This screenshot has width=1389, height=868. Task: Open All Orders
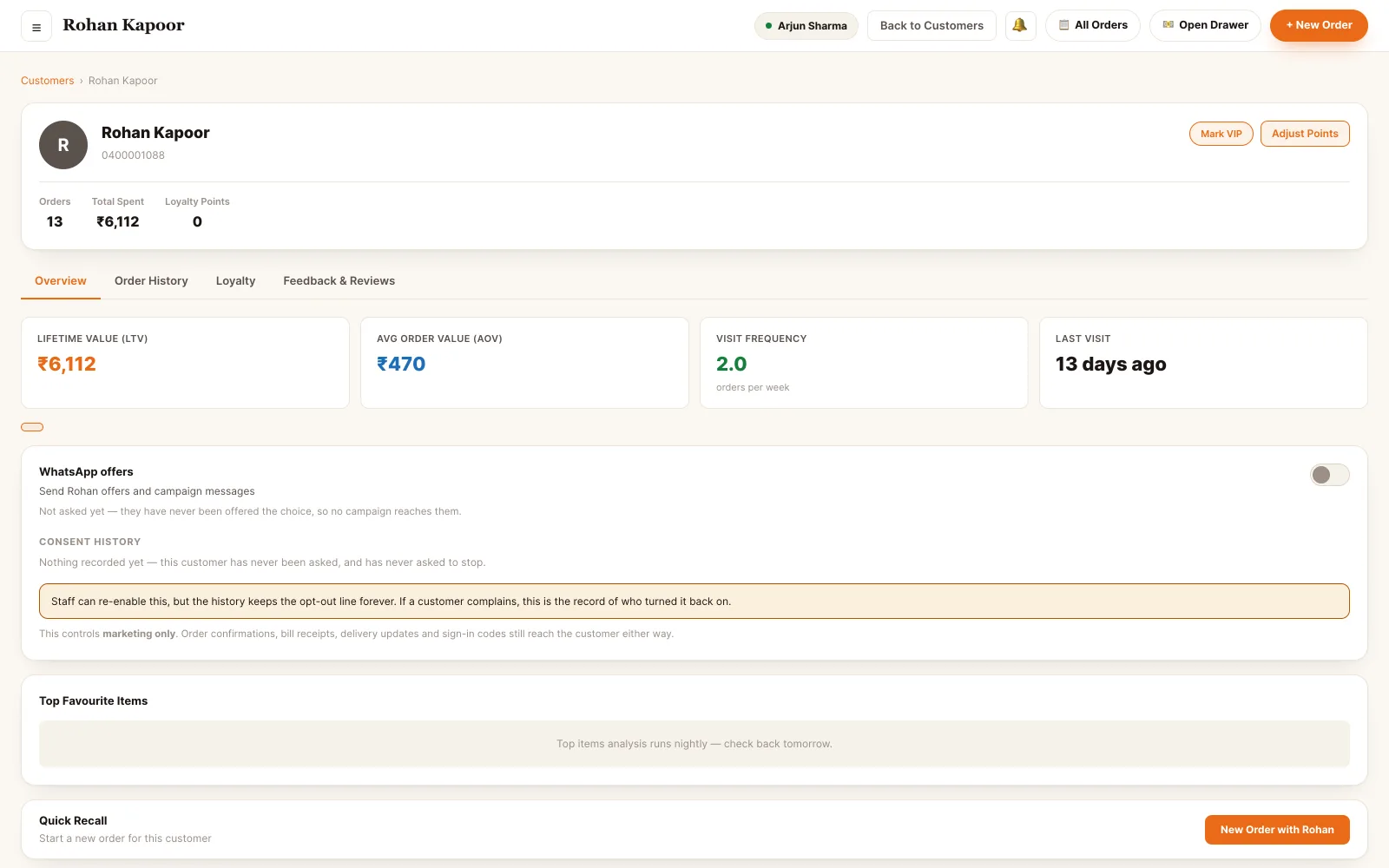point(1093,25)
